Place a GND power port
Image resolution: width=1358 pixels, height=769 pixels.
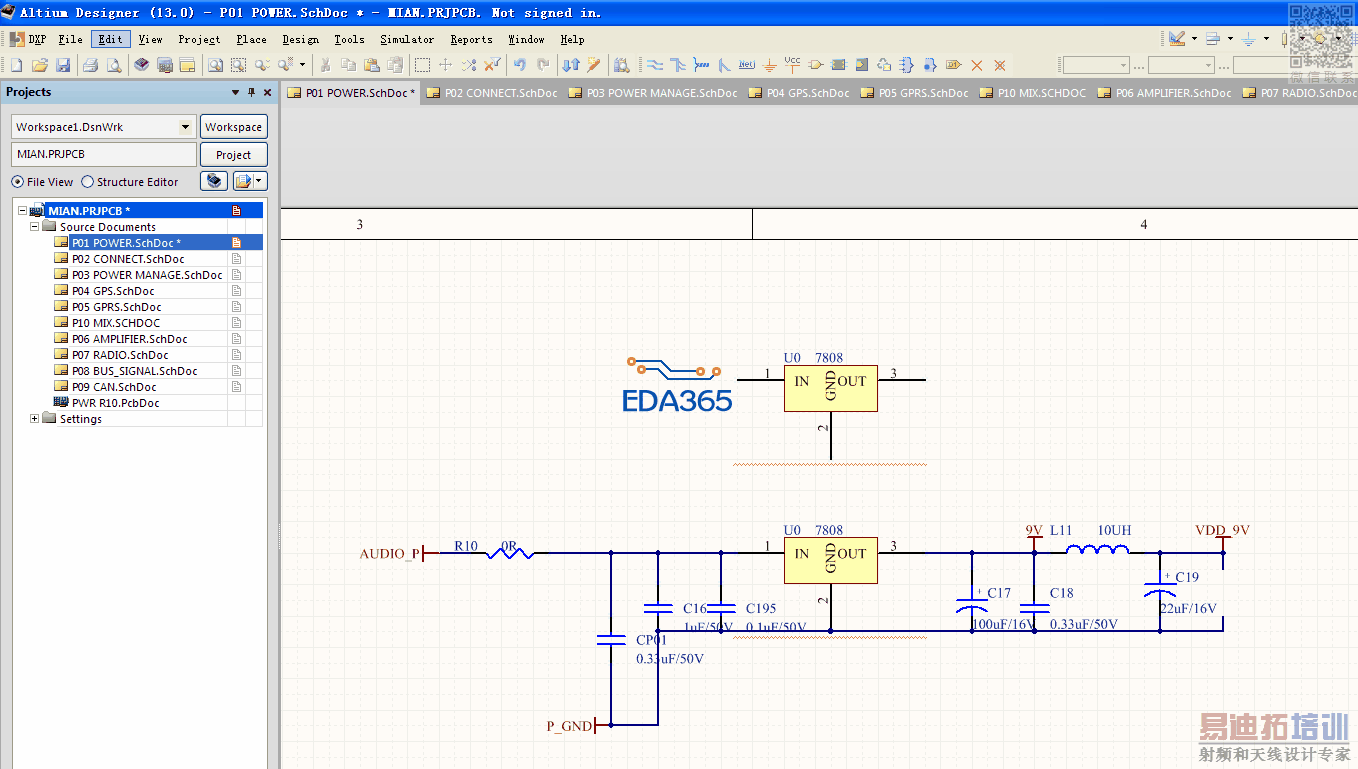[x=769, y=65]
